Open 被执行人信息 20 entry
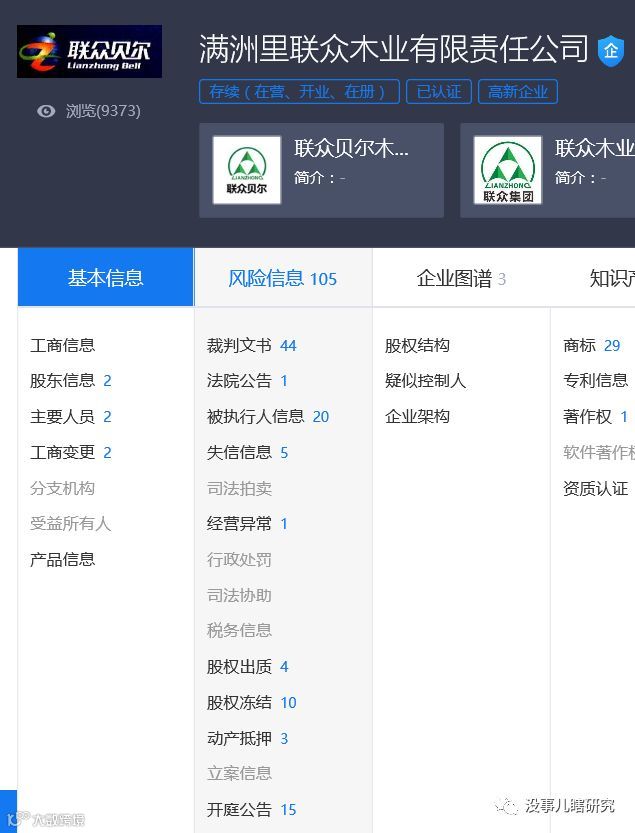This screenshot has height=833, width=635. click(268, 416)
